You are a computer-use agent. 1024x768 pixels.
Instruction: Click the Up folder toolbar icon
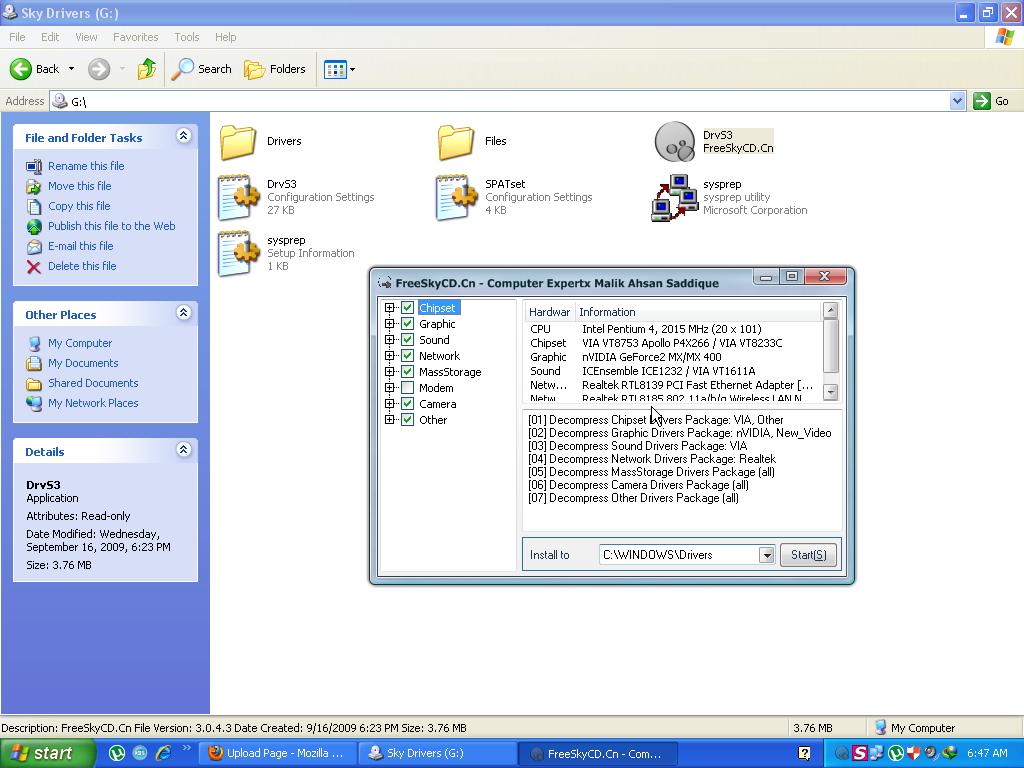[x=147, y=69]
